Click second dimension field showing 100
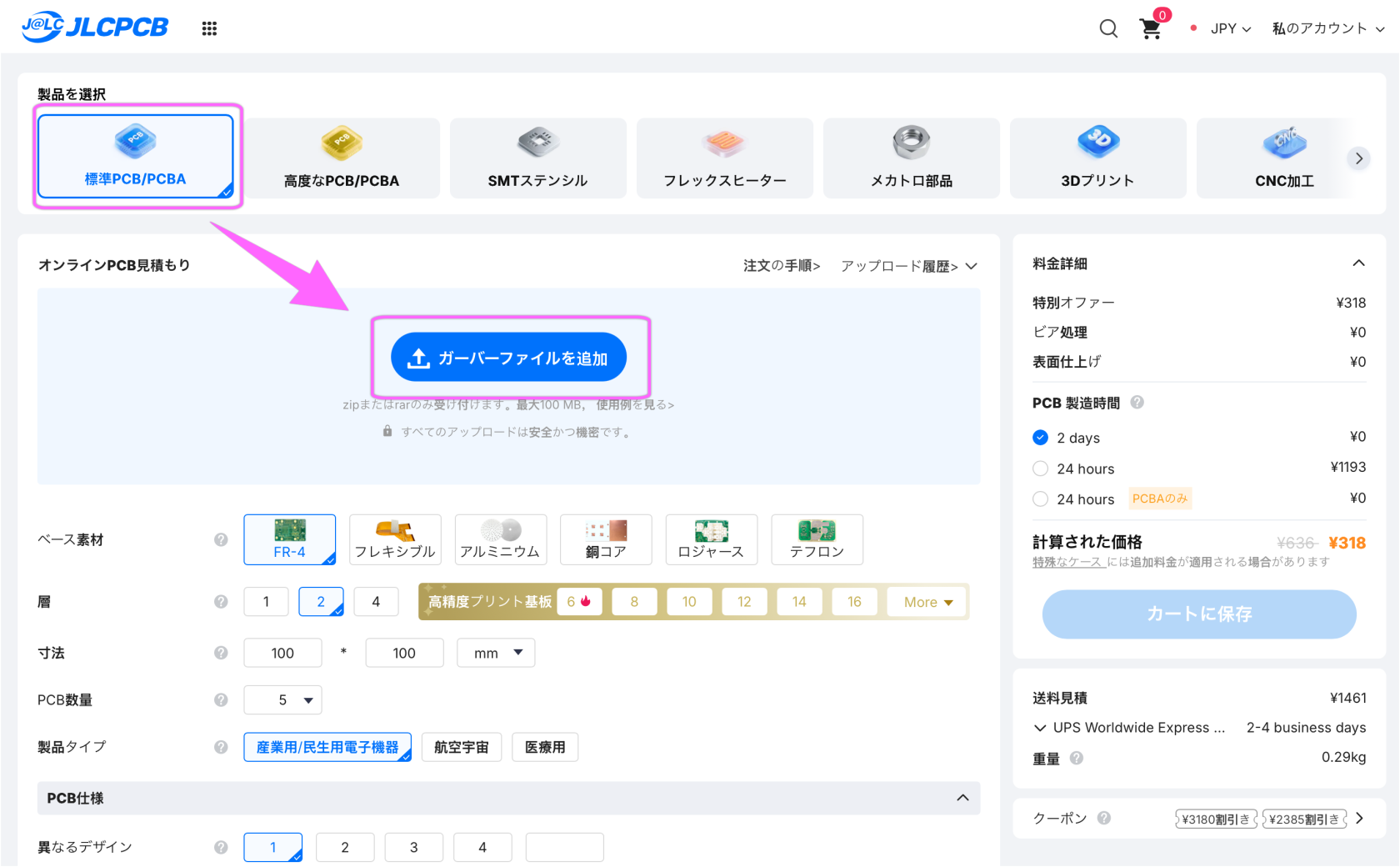Image resolution: width=1400 pixels, height=867 pixels. 404,653
